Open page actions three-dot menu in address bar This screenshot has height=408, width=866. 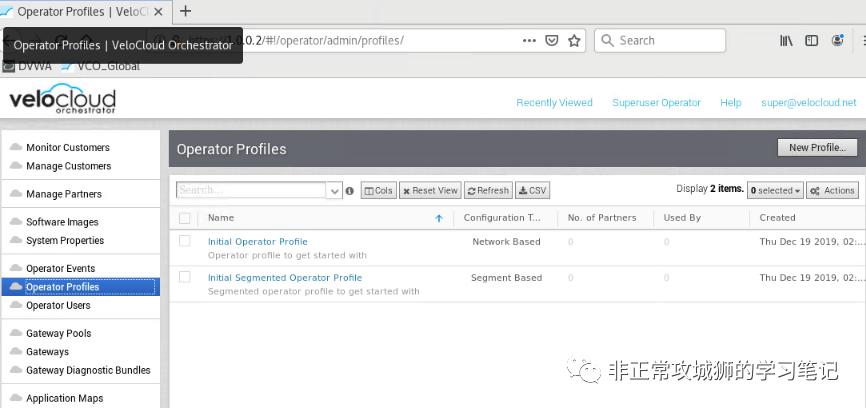point(529,41)
